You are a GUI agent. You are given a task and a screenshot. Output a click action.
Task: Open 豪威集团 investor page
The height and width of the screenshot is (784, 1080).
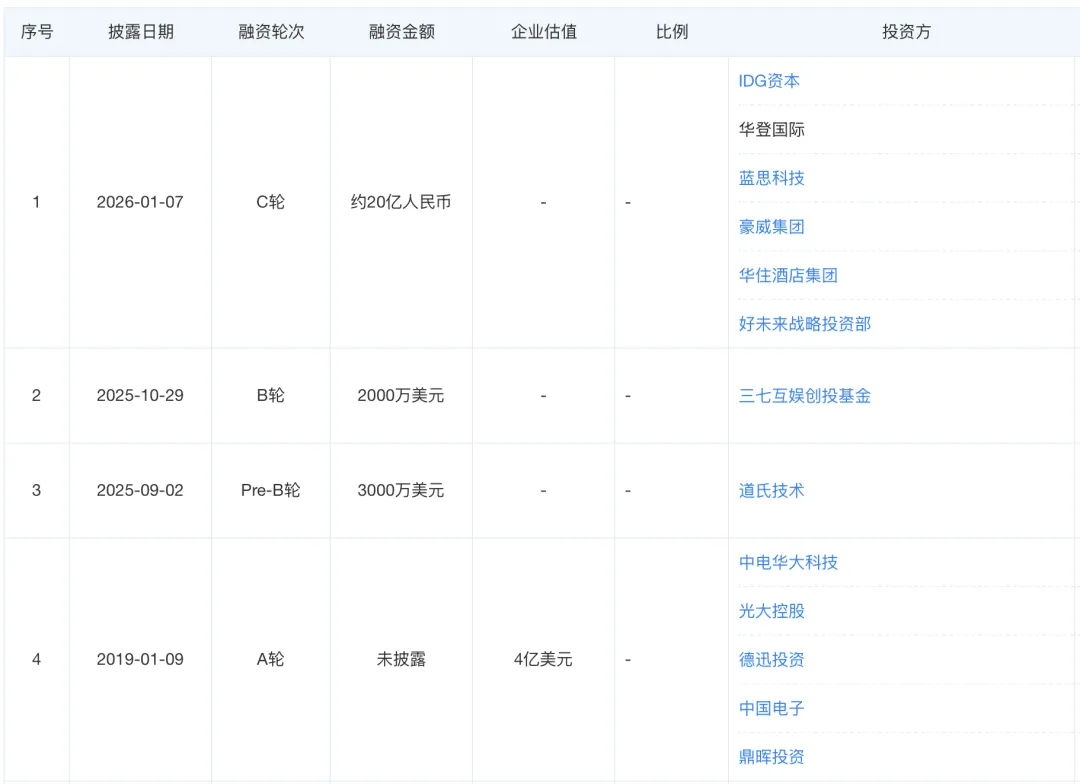point(771,227)
